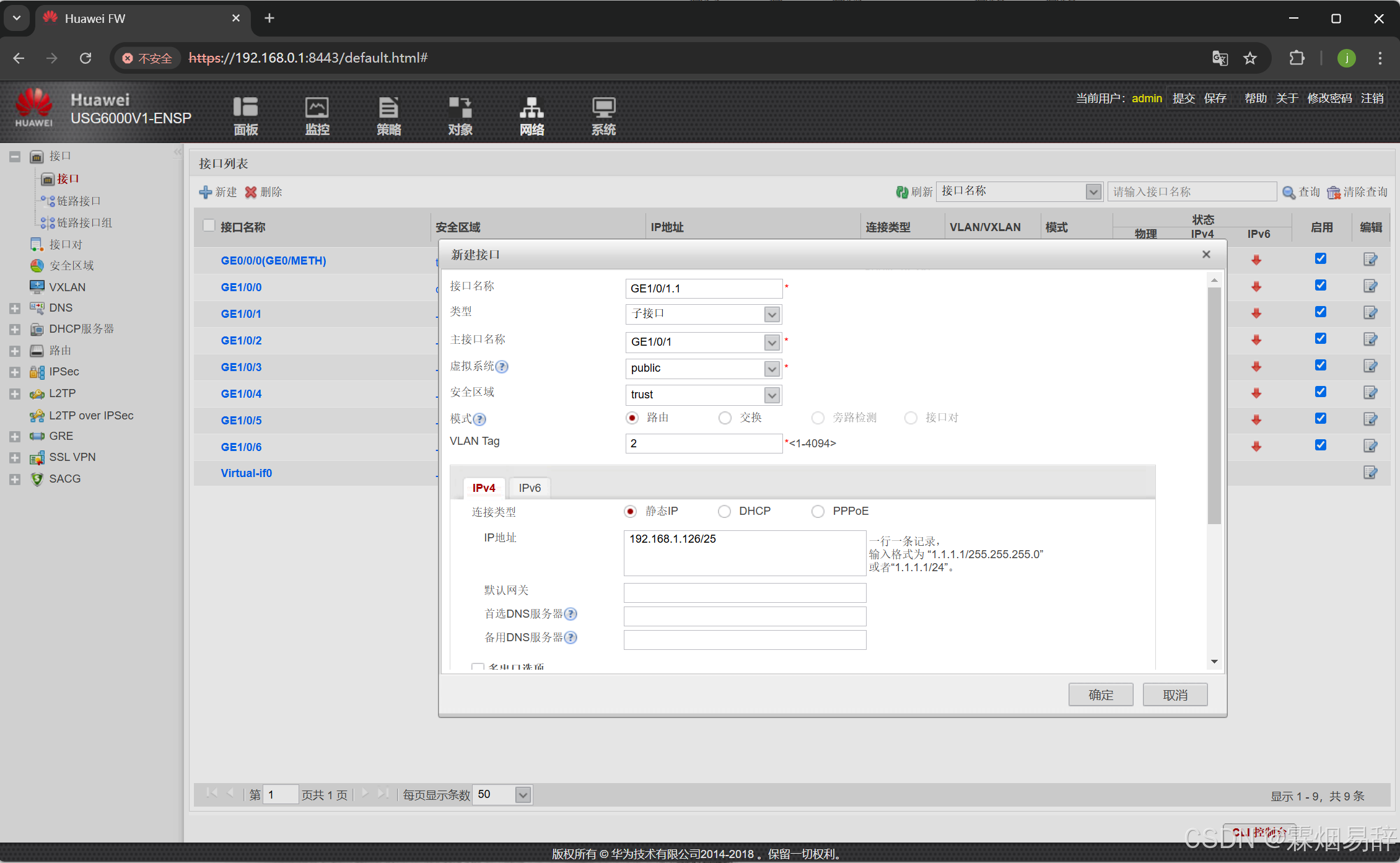Select the 交换 mode radio button
The image size is (1400, 863).
pos(725,418)
